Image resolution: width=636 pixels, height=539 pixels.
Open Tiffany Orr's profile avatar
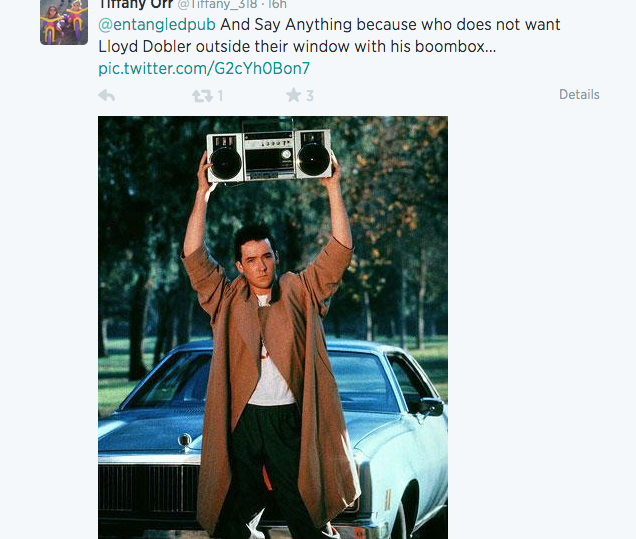click(64, 21)
